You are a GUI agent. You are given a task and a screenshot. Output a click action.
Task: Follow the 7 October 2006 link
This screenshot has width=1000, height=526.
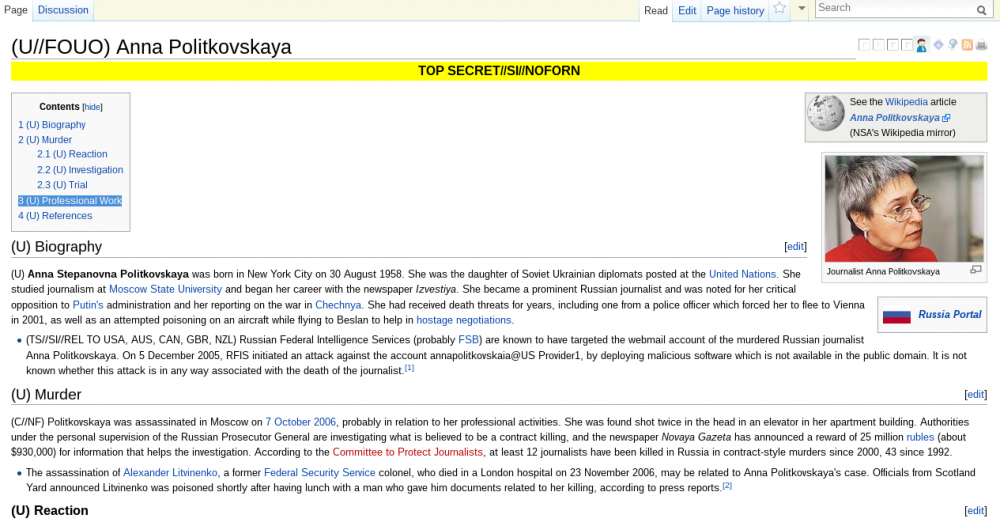pyautogui.click(x=300, y=422)
